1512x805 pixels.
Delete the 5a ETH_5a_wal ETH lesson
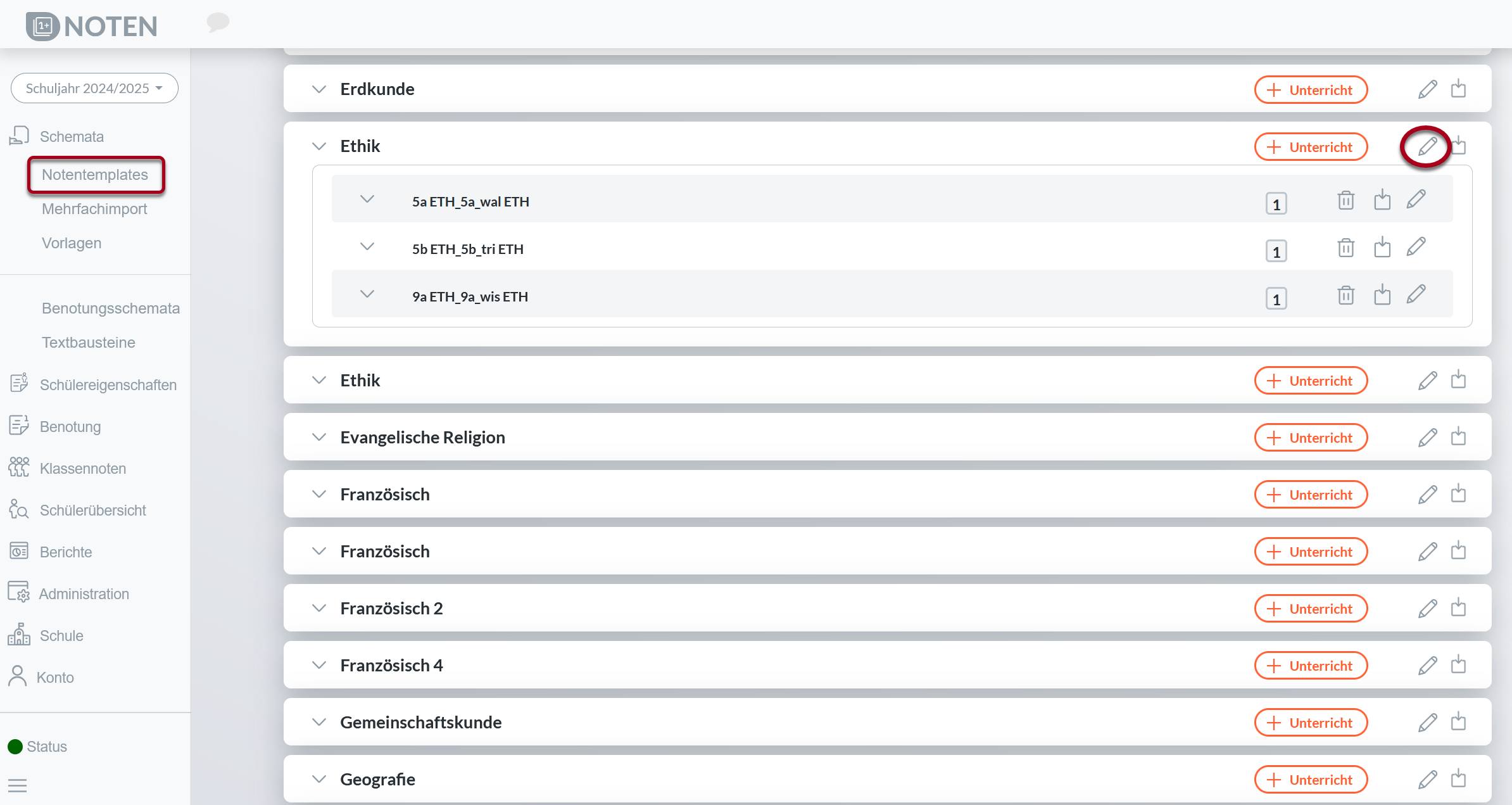tap(1345, 201)
